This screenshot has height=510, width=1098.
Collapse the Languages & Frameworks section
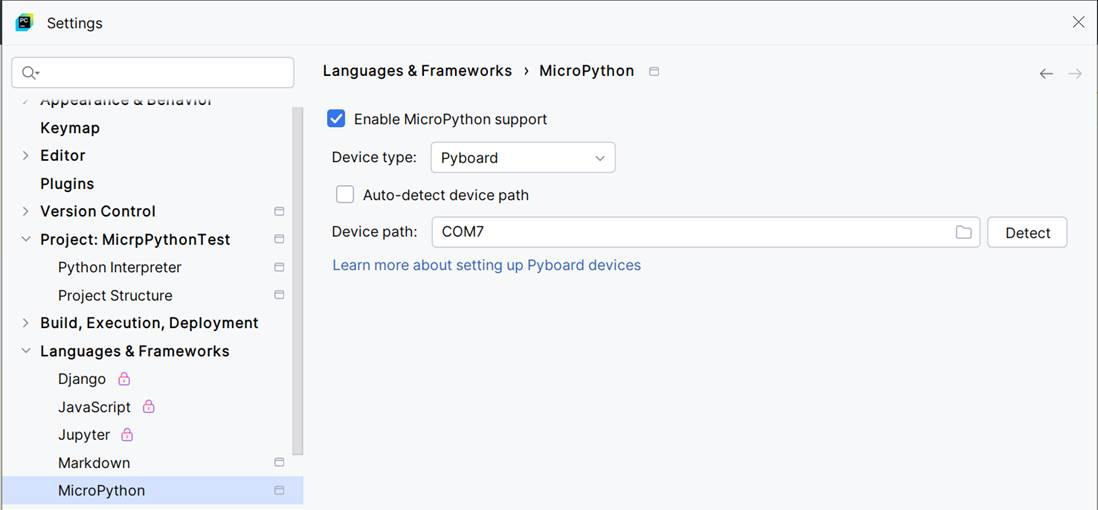coord(26,351)
